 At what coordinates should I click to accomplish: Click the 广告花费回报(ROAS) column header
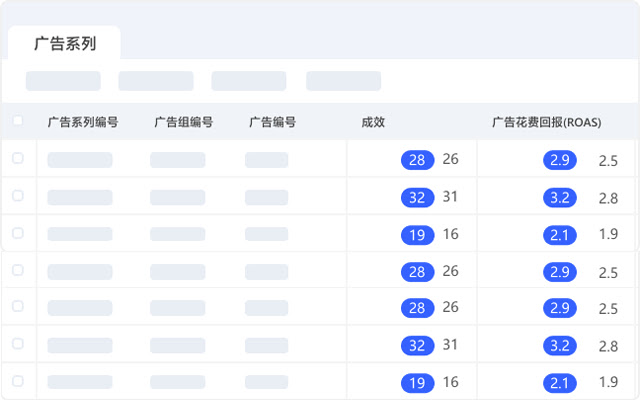[x=547, y=122]
